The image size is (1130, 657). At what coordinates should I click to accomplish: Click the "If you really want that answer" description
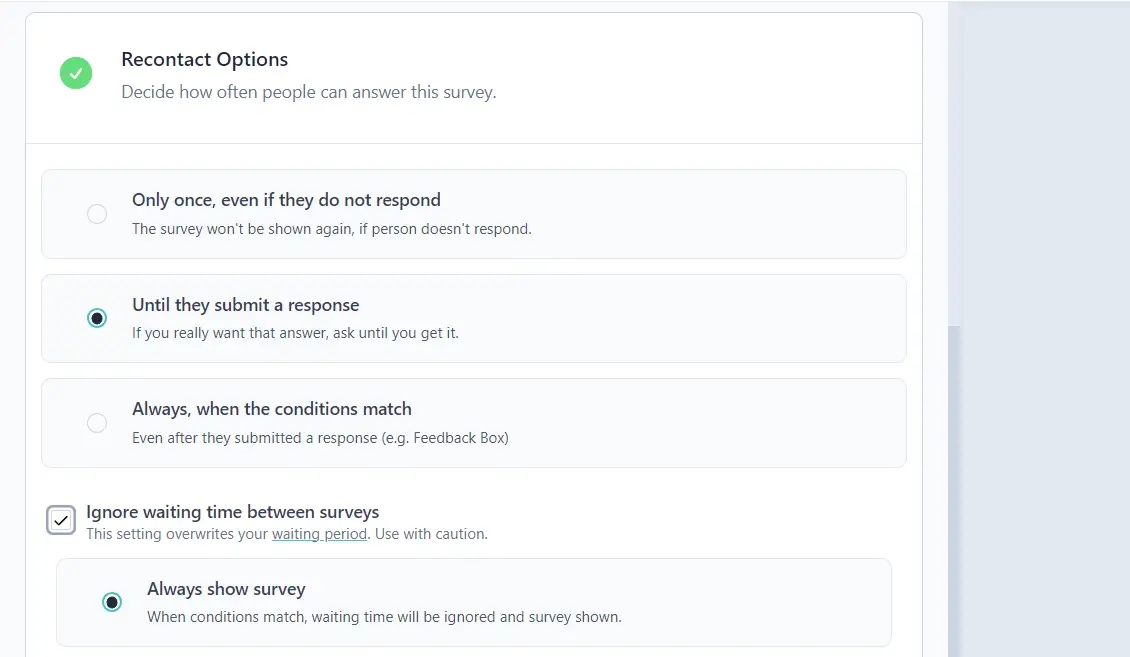[x=295, y=333]
